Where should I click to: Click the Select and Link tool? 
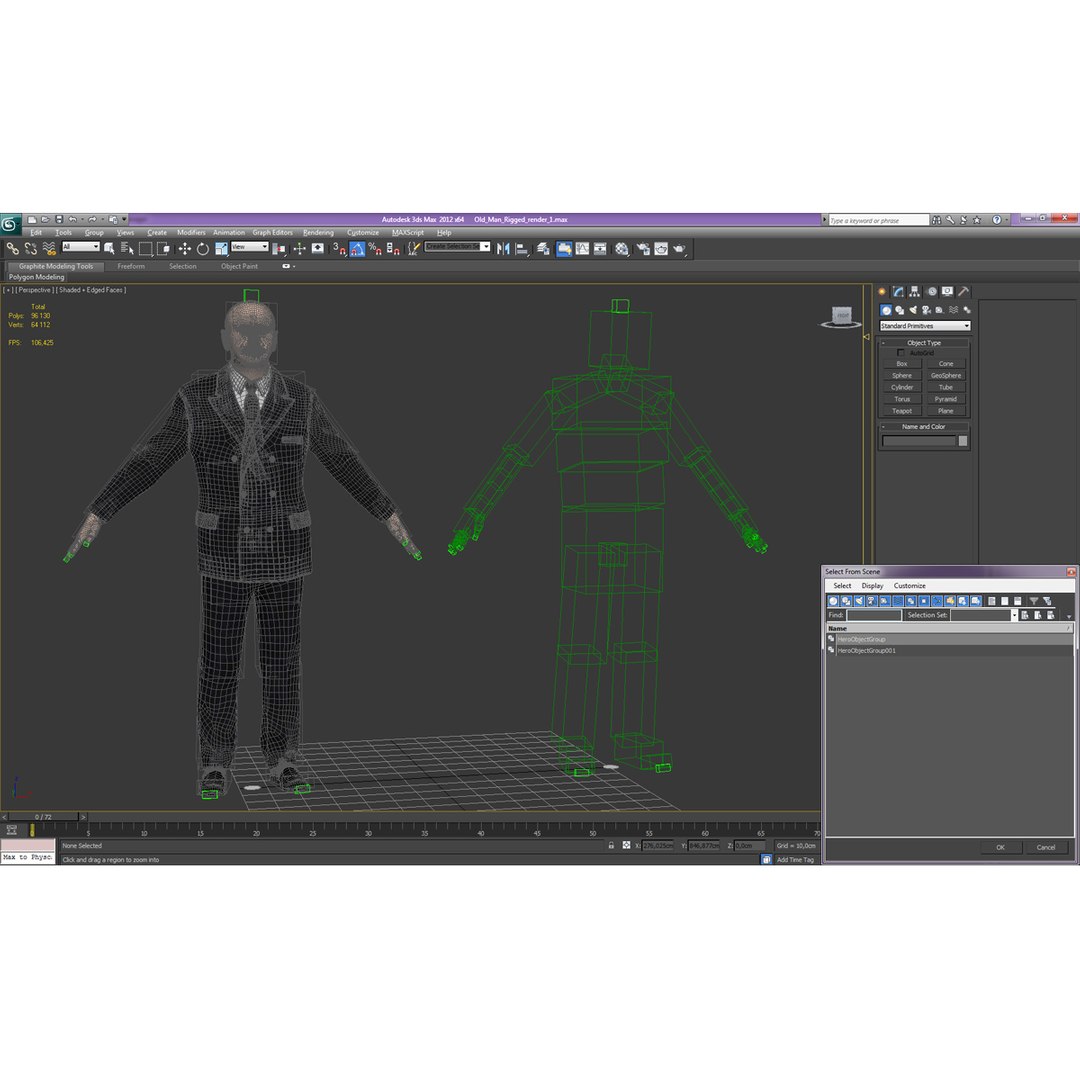coord(12,249)
